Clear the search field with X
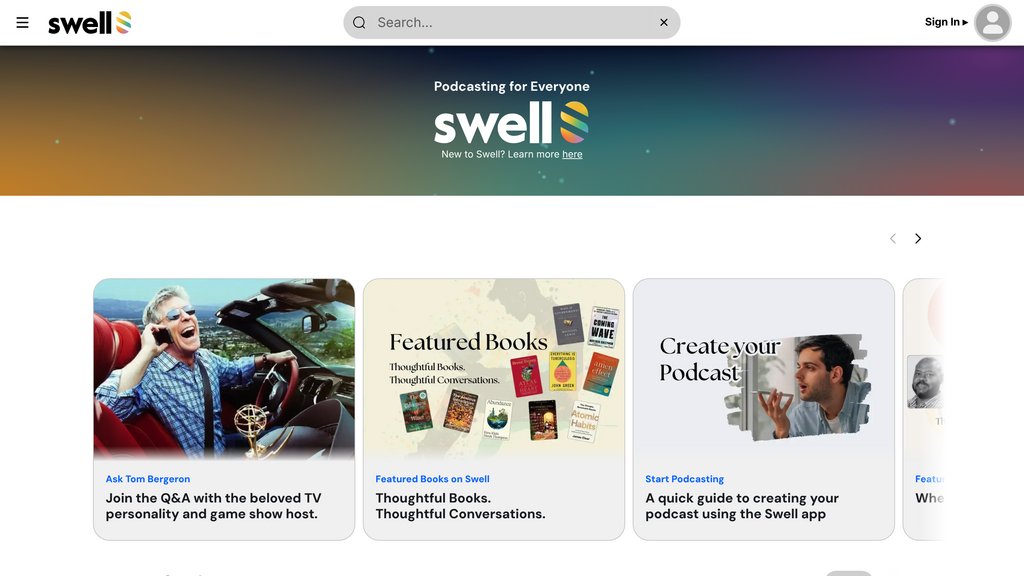The height and width of the screenshot is (576, 1024). point(664,23)
